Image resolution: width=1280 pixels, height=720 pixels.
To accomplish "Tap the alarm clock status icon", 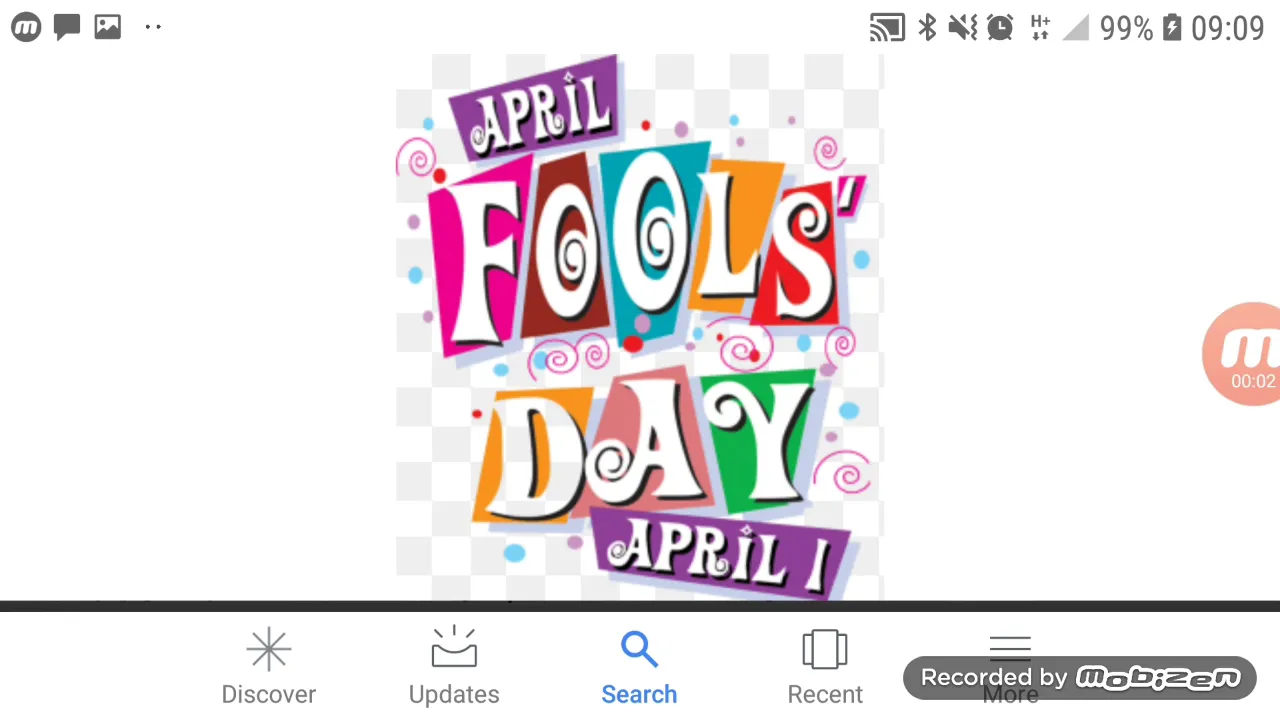I will tap(1000, 28).
